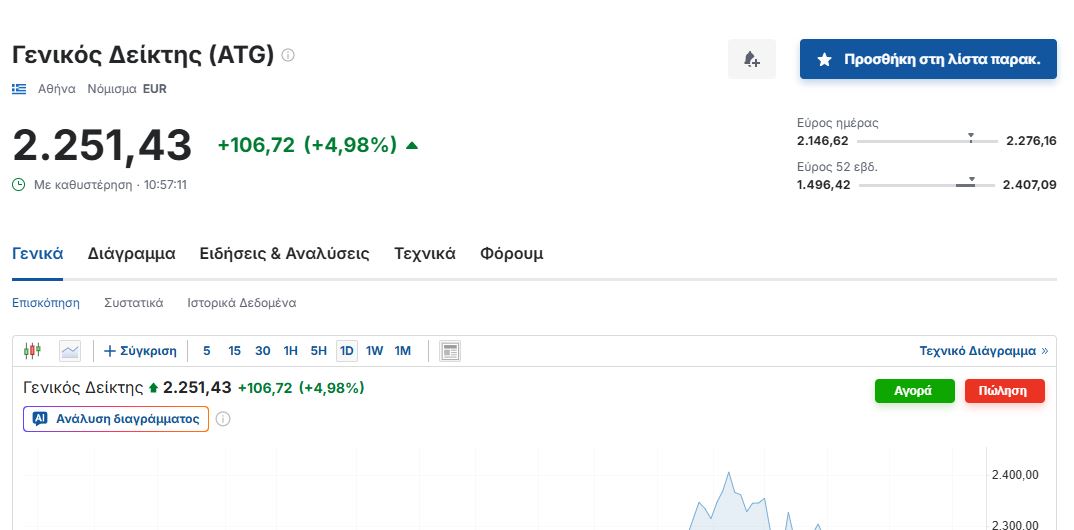Select the 1D chart interval
Screen dimensions: 1074x530
point(347,351)
